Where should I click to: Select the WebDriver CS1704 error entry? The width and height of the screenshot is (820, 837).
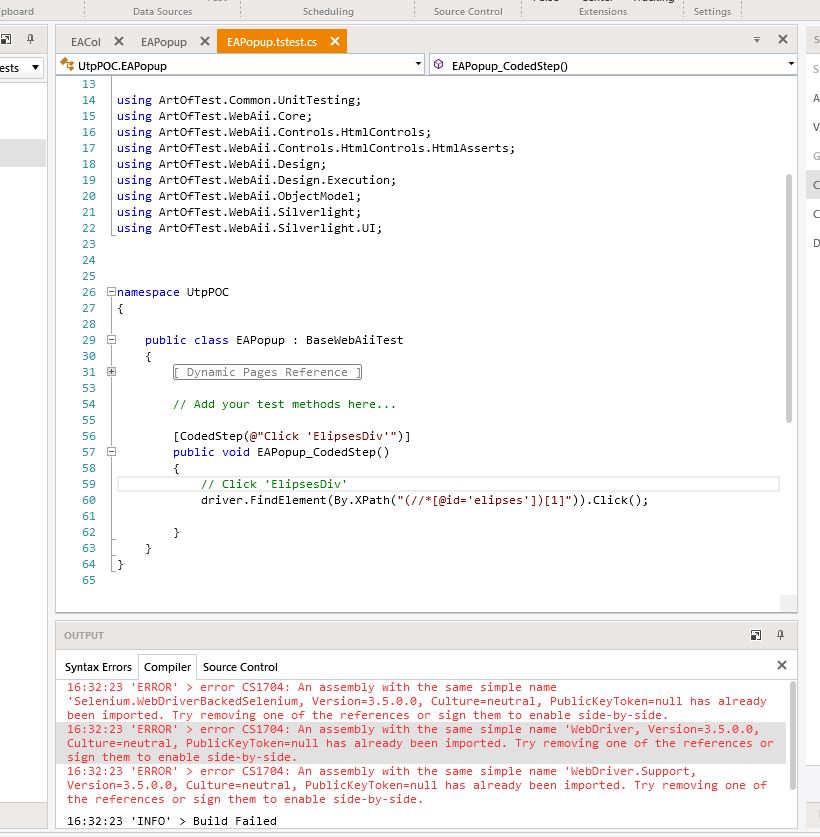[x=420, y=743]
